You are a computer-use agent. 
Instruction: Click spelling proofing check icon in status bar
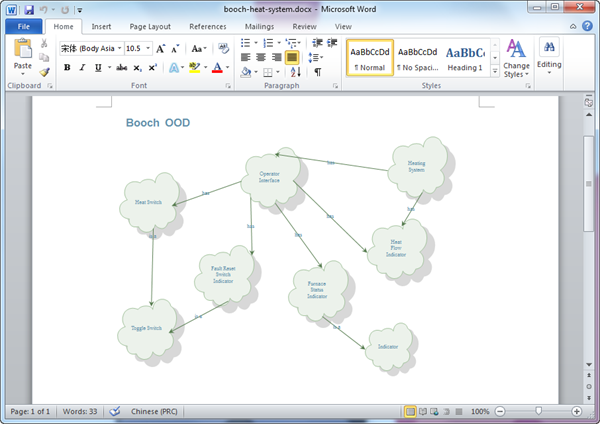(x=114, y=411)
